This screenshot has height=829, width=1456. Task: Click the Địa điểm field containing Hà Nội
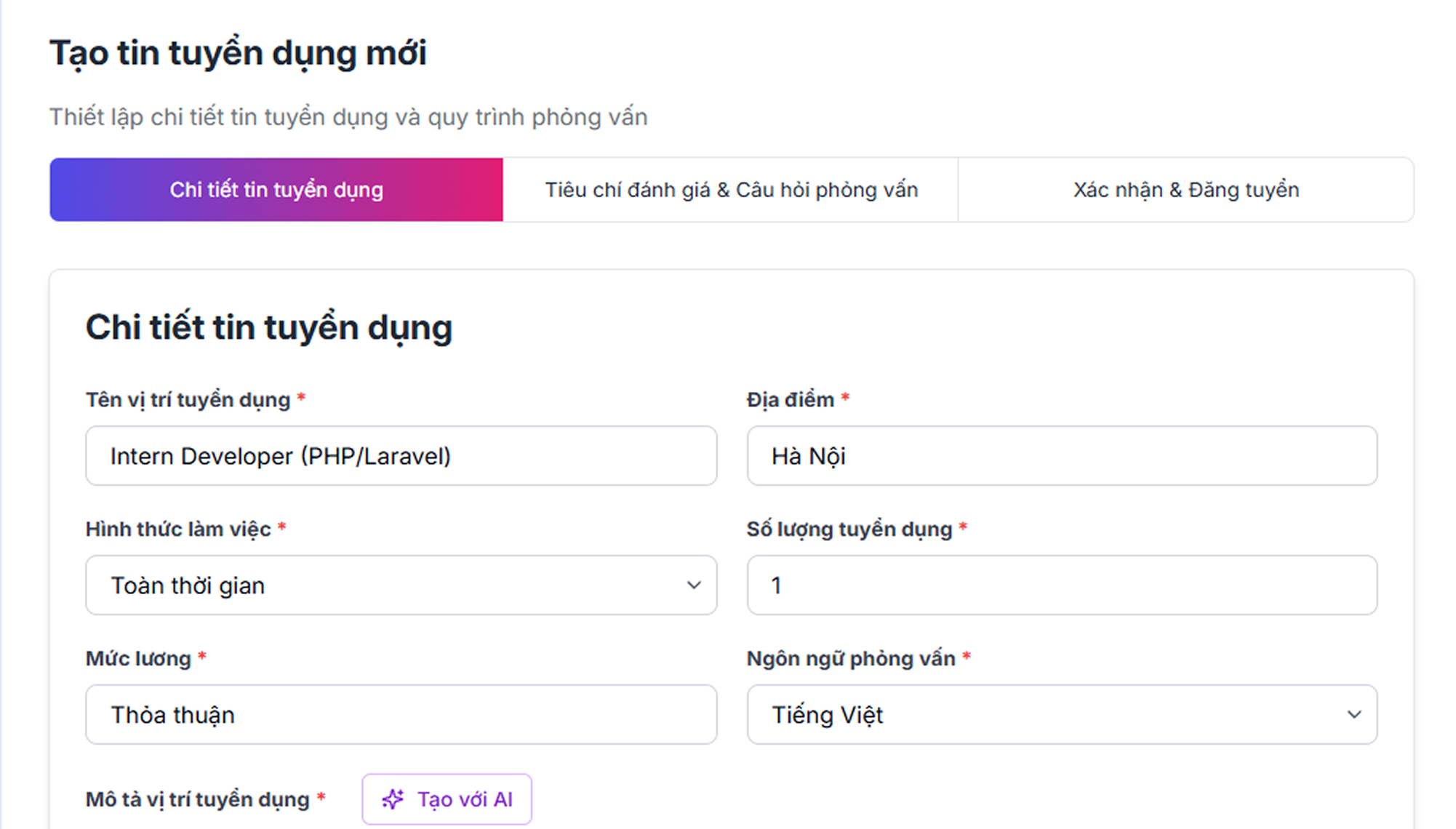click(1062, 456)
